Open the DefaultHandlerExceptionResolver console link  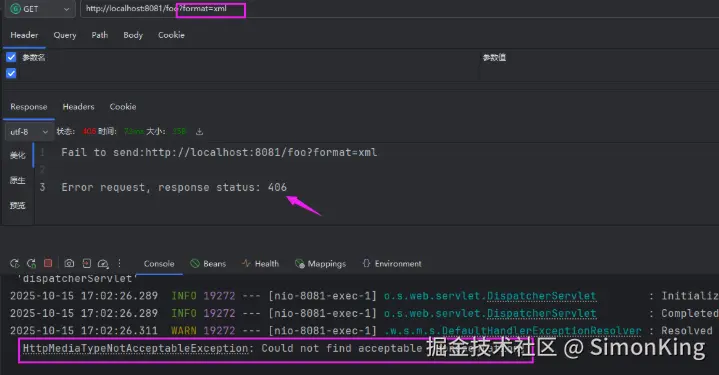(541, 331)
